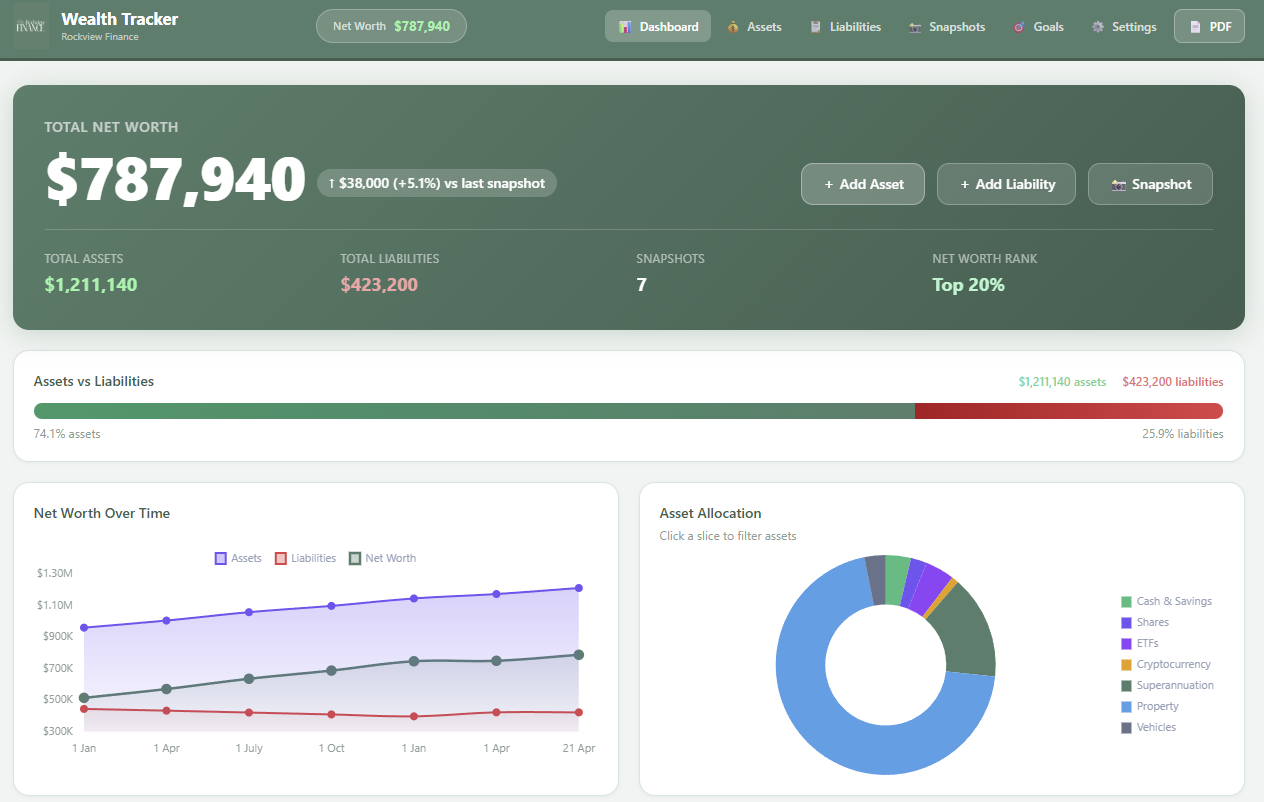Click the $1.30M y-axis label

pos(54,573)
